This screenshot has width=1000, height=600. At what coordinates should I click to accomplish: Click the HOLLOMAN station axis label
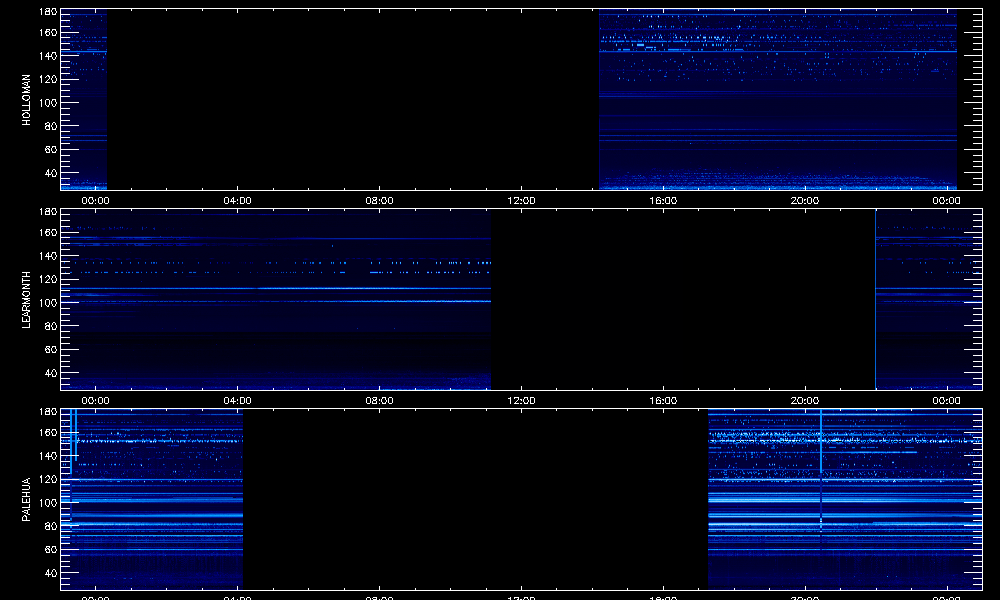tap(26, 99)
